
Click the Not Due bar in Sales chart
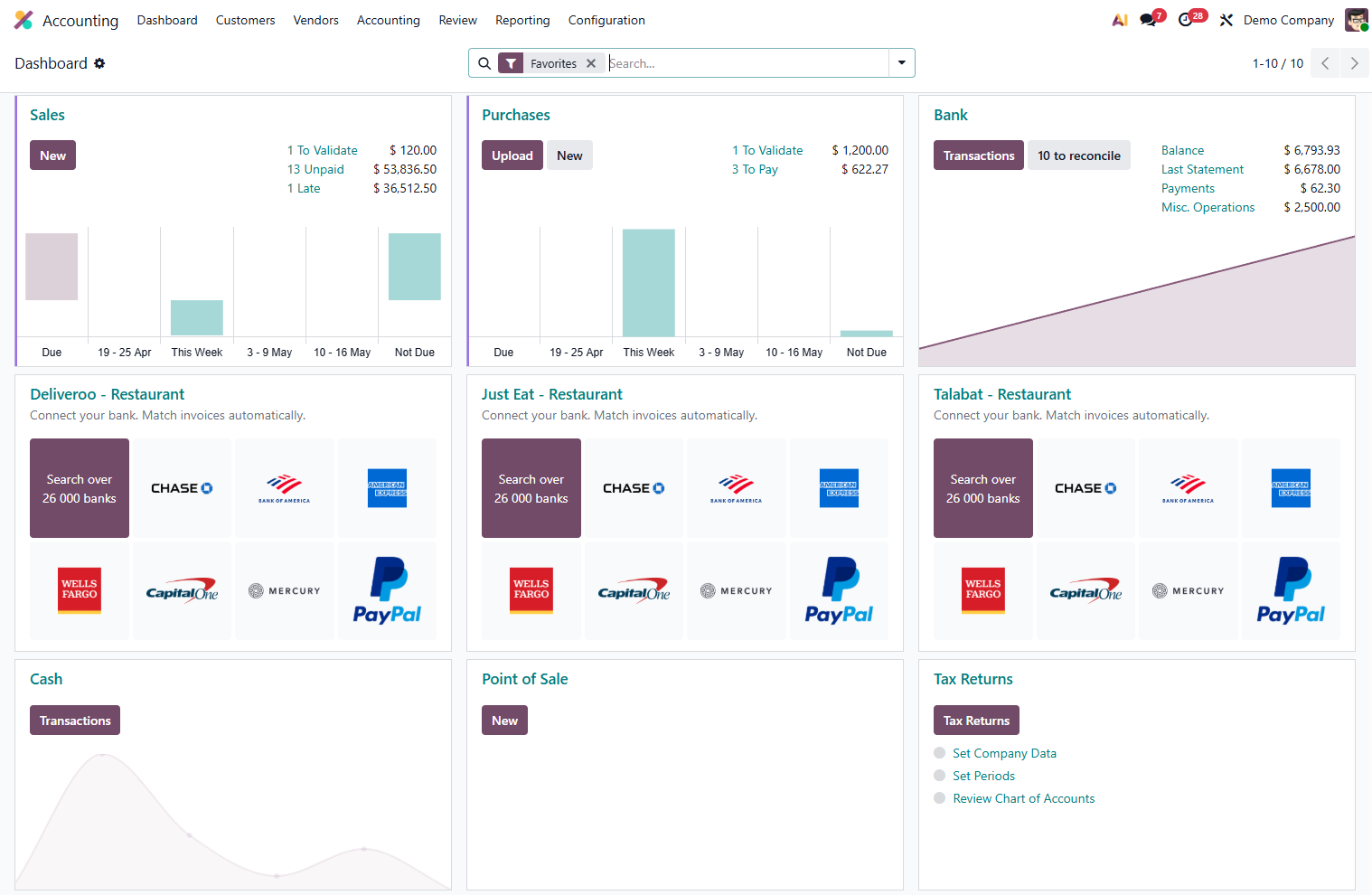pos(415,267)
